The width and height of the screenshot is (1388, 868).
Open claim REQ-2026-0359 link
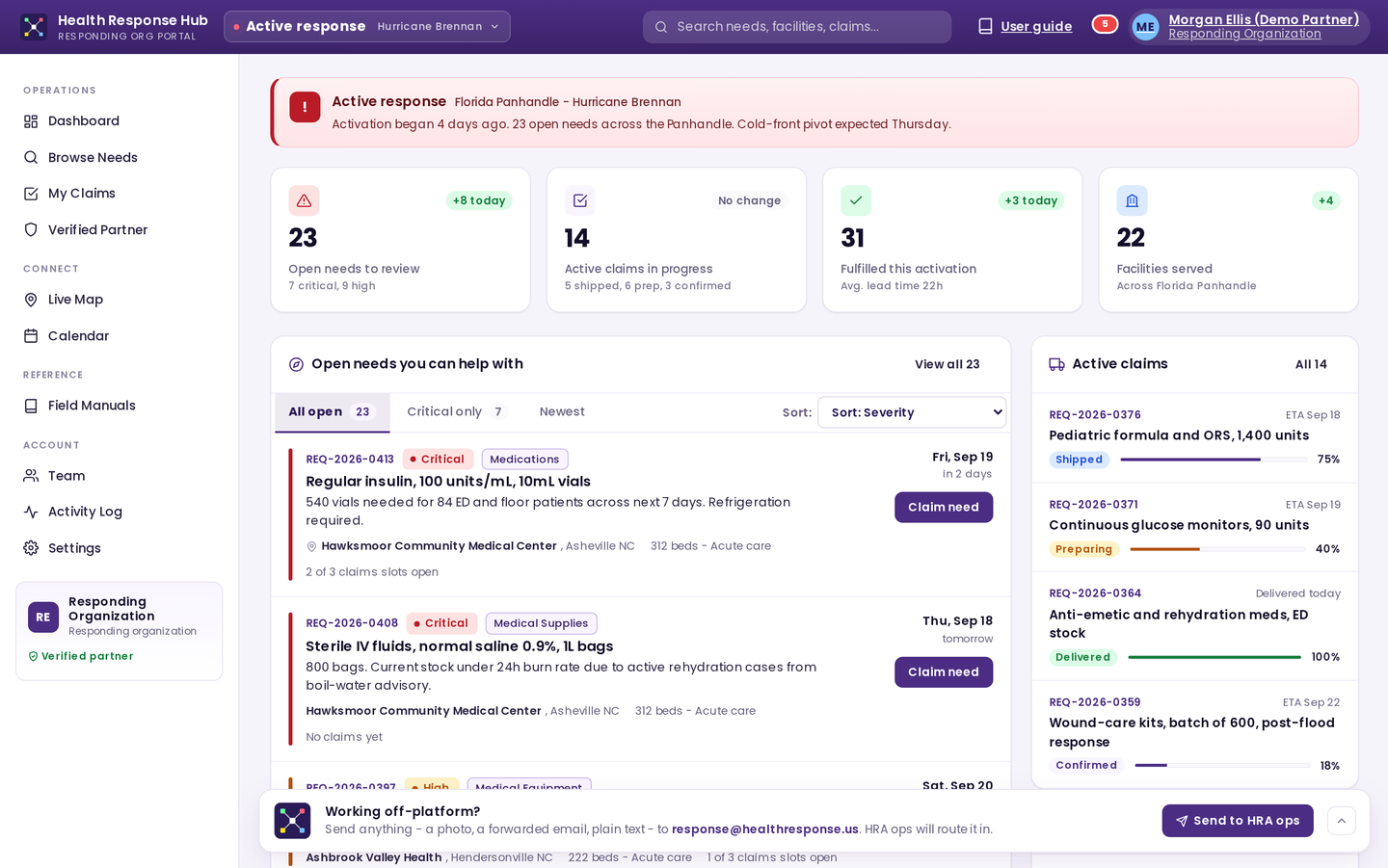coord(1095,702)
